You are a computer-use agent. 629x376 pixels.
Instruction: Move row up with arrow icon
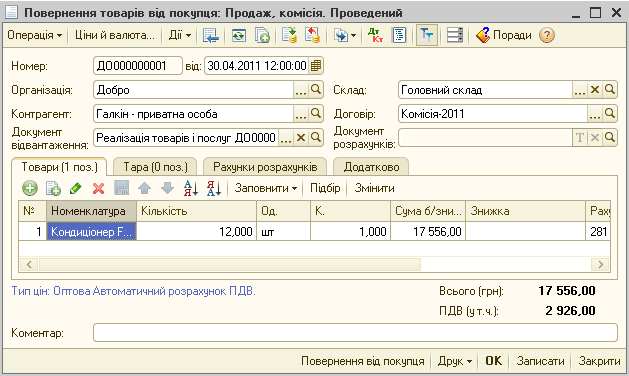144,188
